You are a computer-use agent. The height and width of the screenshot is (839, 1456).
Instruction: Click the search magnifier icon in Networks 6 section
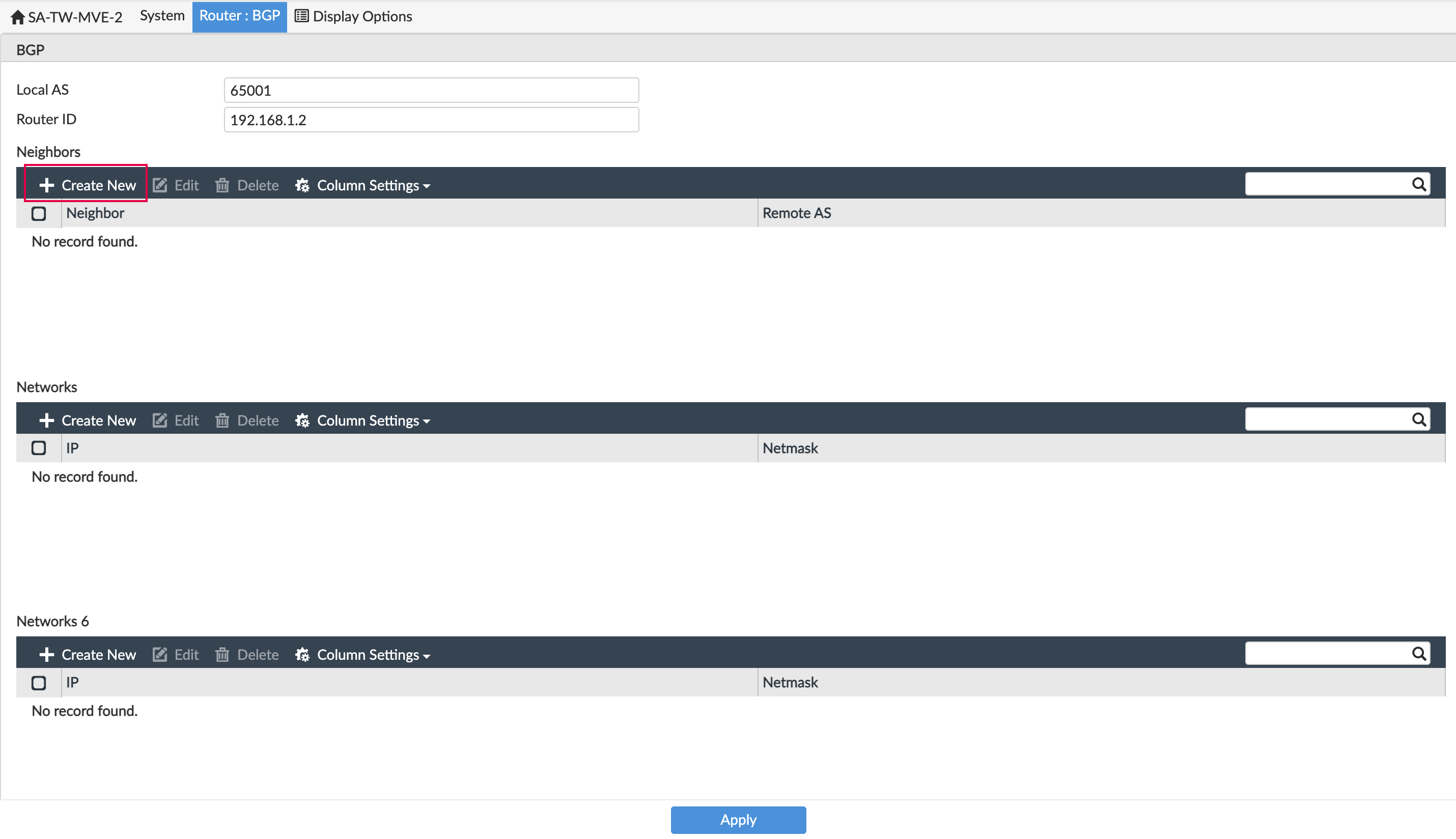[x=1419, y=653]
